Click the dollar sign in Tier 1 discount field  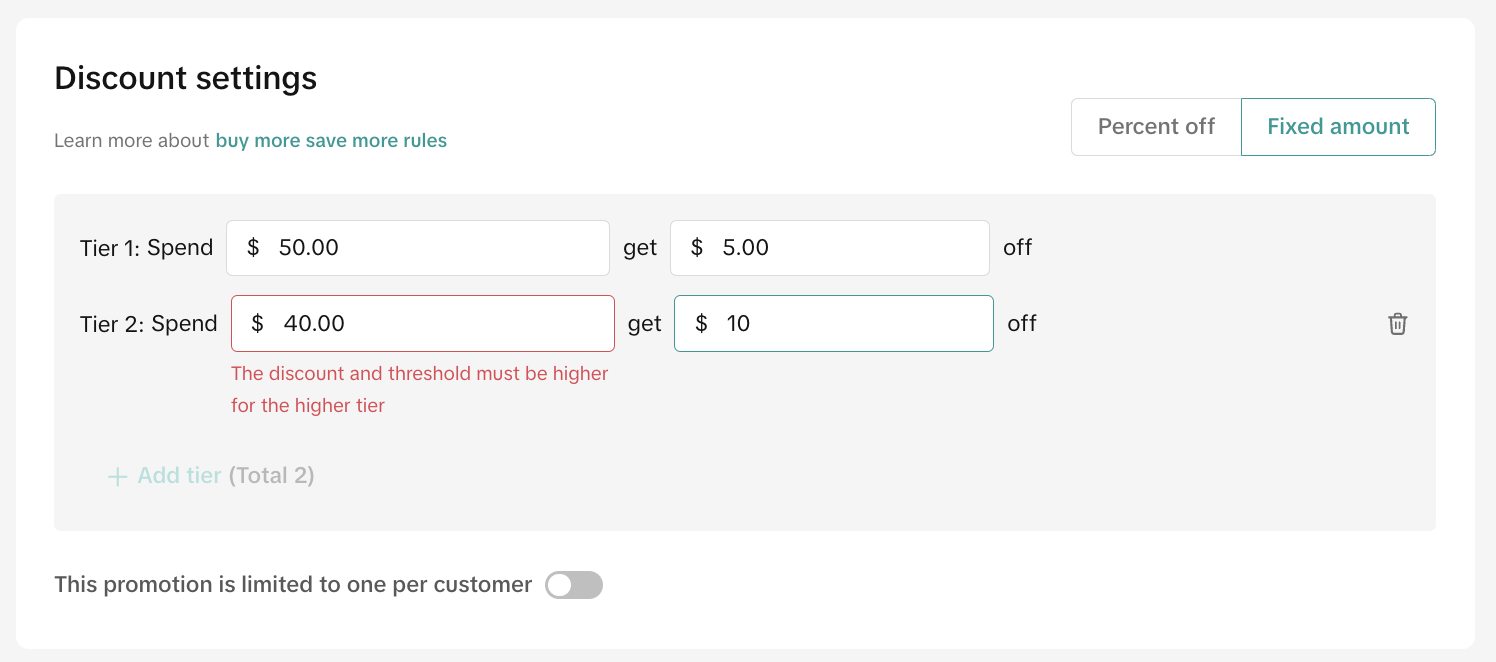click(697, 248)
